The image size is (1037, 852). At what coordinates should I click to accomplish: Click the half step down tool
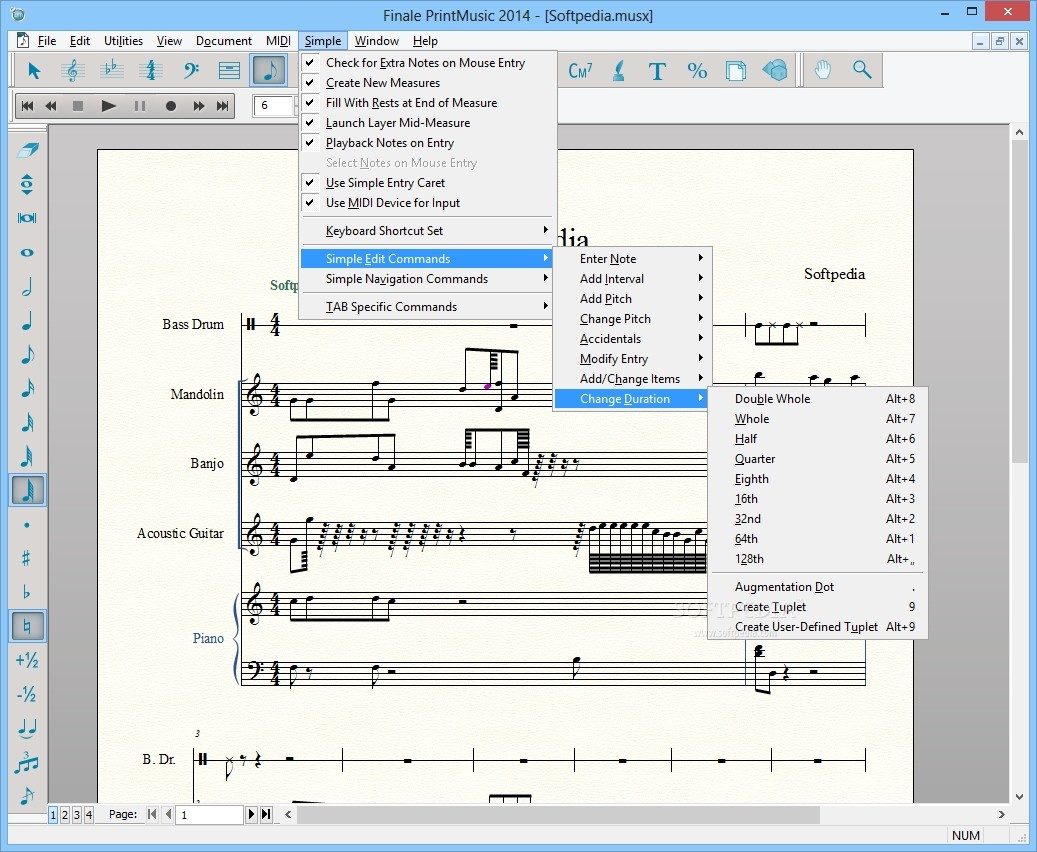pos(27,694)
